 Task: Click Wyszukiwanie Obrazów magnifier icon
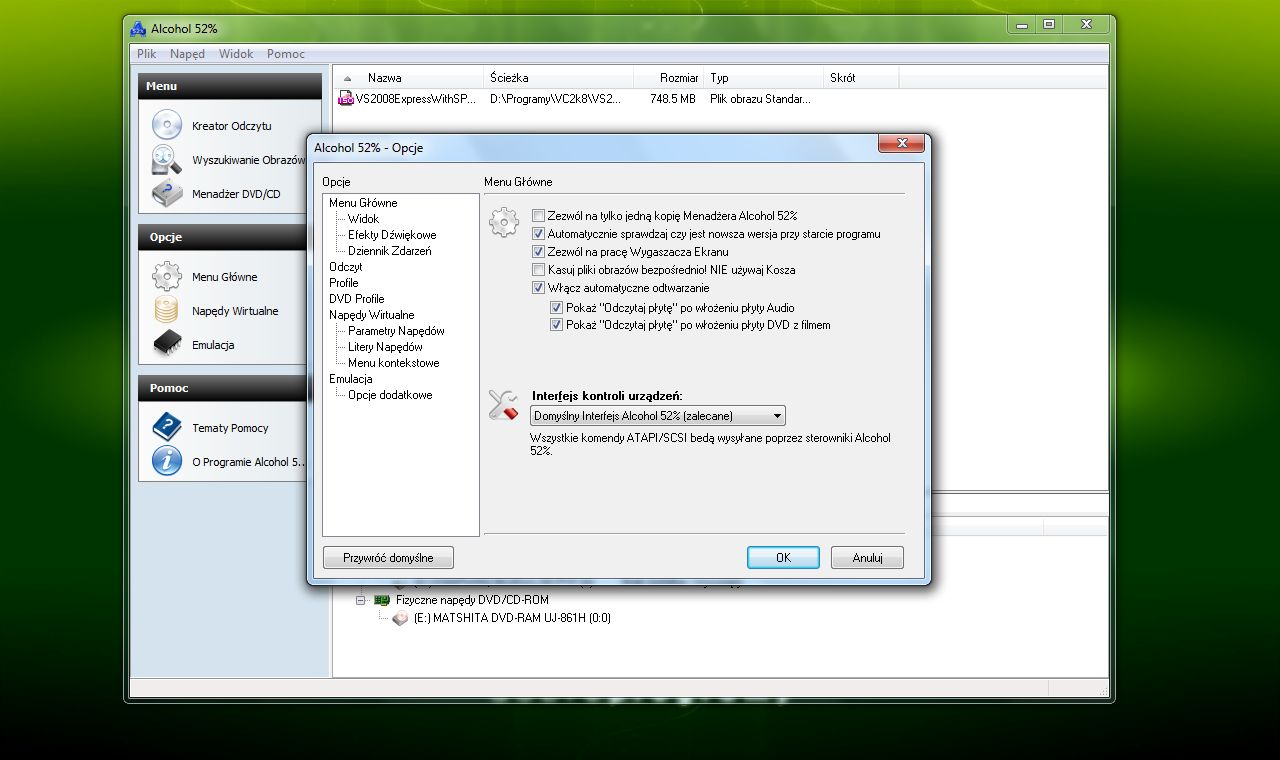[166, 160]
